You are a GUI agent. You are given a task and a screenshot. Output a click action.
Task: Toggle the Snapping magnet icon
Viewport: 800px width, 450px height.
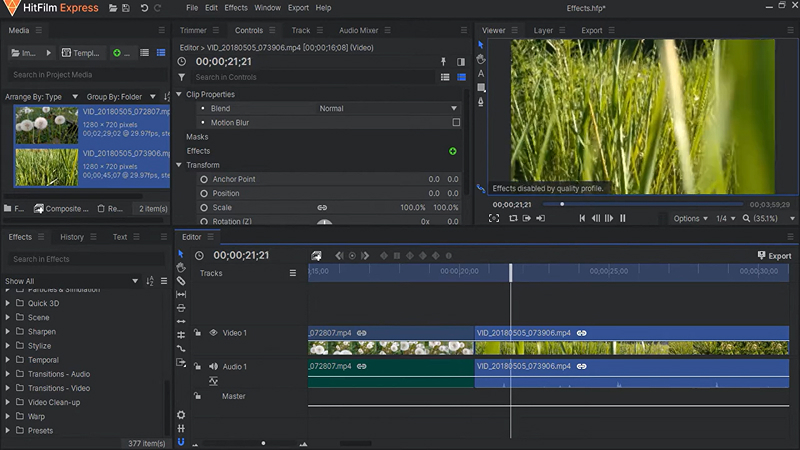click(181, 442)
